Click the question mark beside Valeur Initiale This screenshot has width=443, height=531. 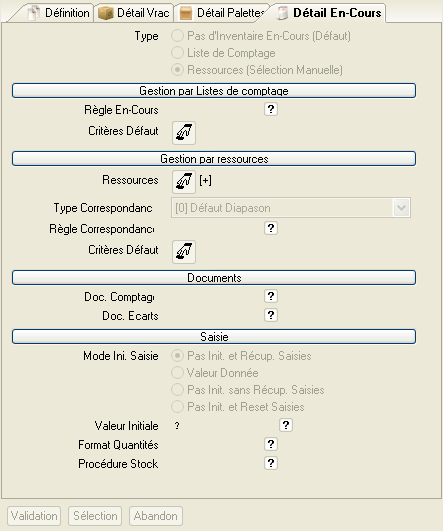pos(286,425)
